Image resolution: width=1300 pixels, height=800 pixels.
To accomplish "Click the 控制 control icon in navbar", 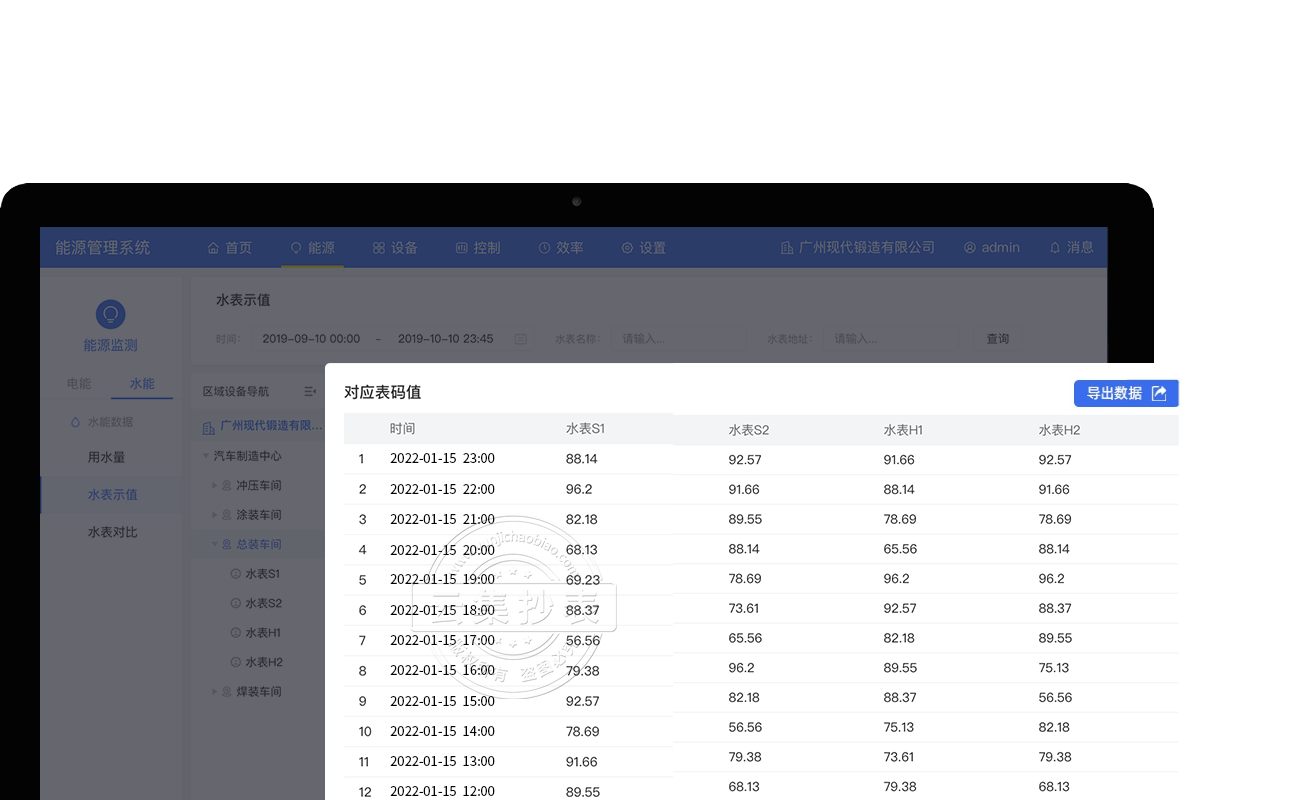I will tap(462, 248).
